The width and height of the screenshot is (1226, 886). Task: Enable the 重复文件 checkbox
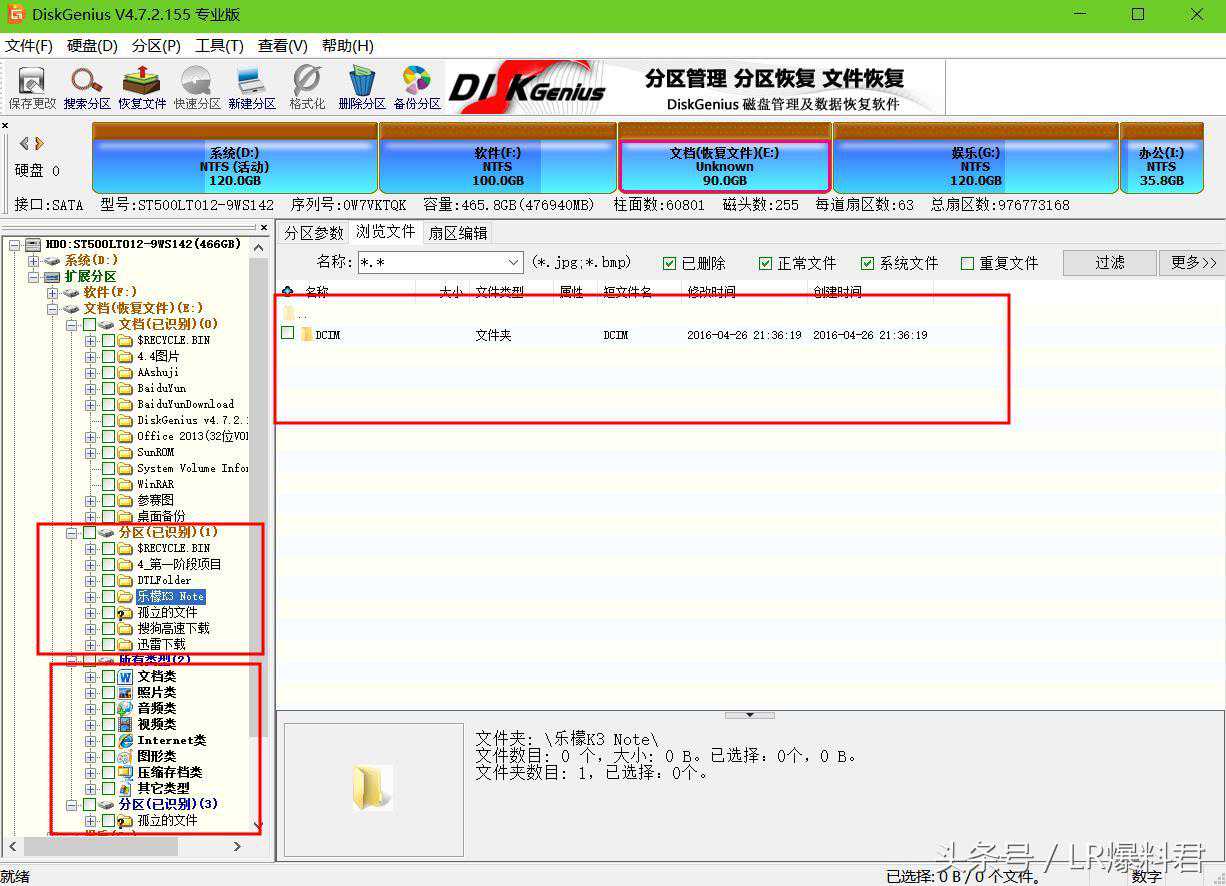967,263
